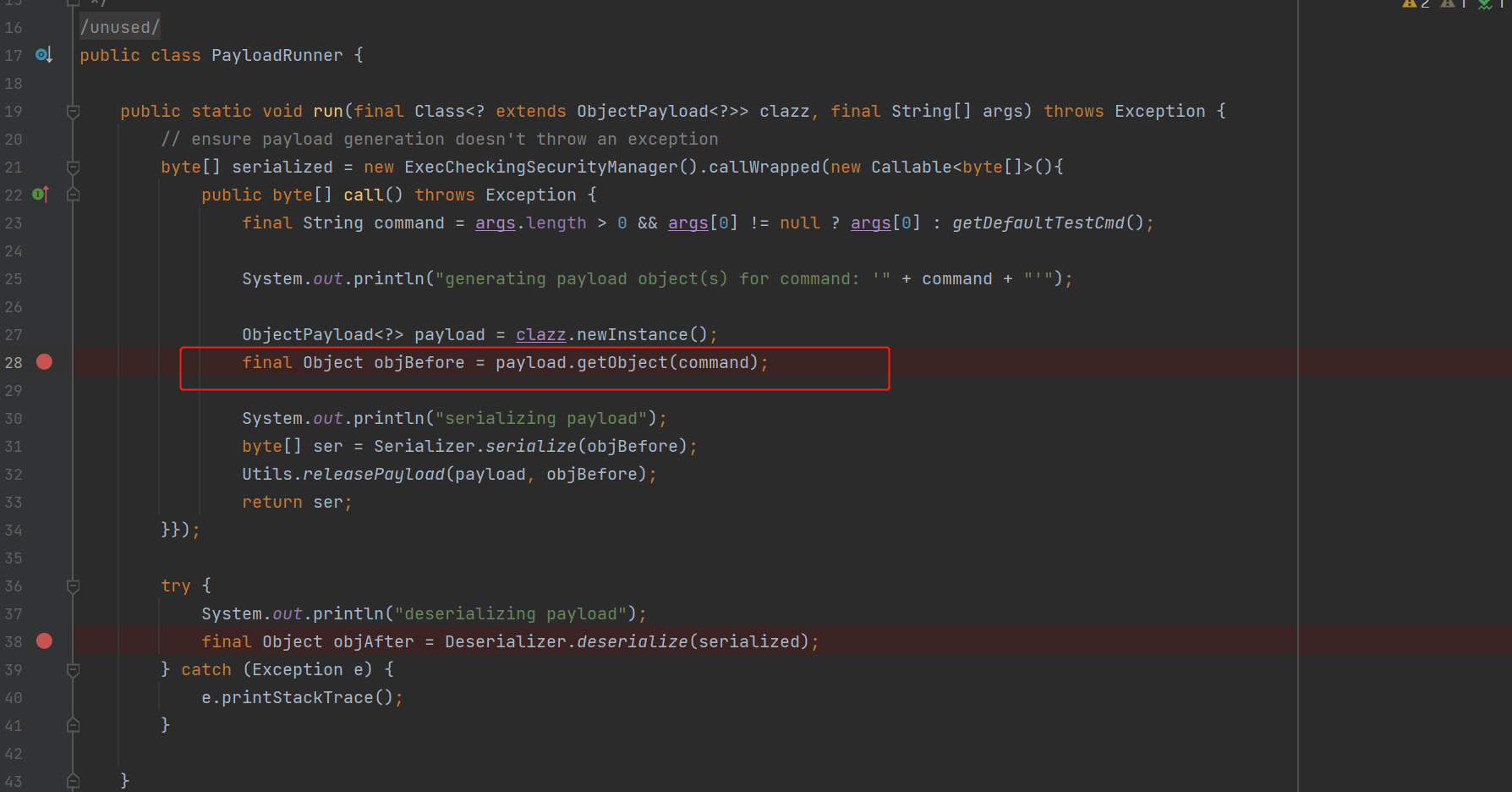The image size is (1512, 792).
Task: Click newInstance() on line 27
Action: (642, 334)
